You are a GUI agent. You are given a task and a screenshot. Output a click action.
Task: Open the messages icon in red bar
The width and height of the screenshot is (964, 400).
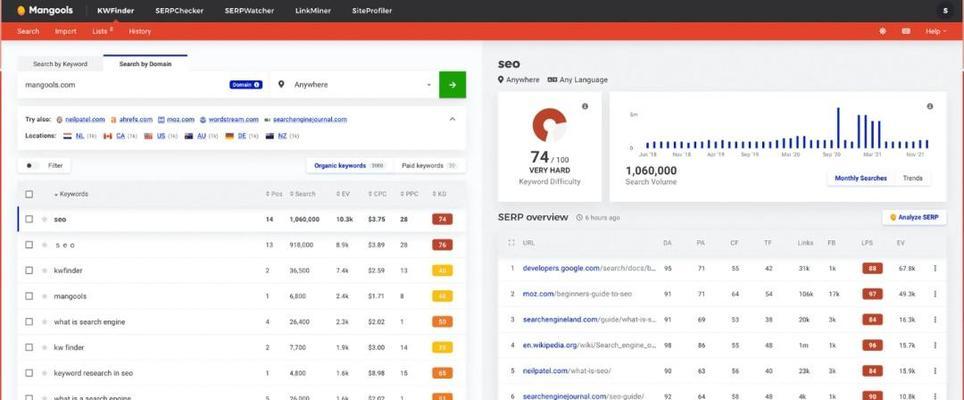tap(906, 31)
